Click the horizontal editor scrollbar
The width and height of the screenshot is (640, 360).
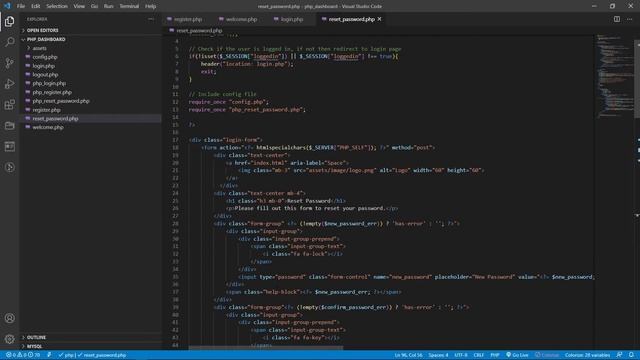pos(265,348)
